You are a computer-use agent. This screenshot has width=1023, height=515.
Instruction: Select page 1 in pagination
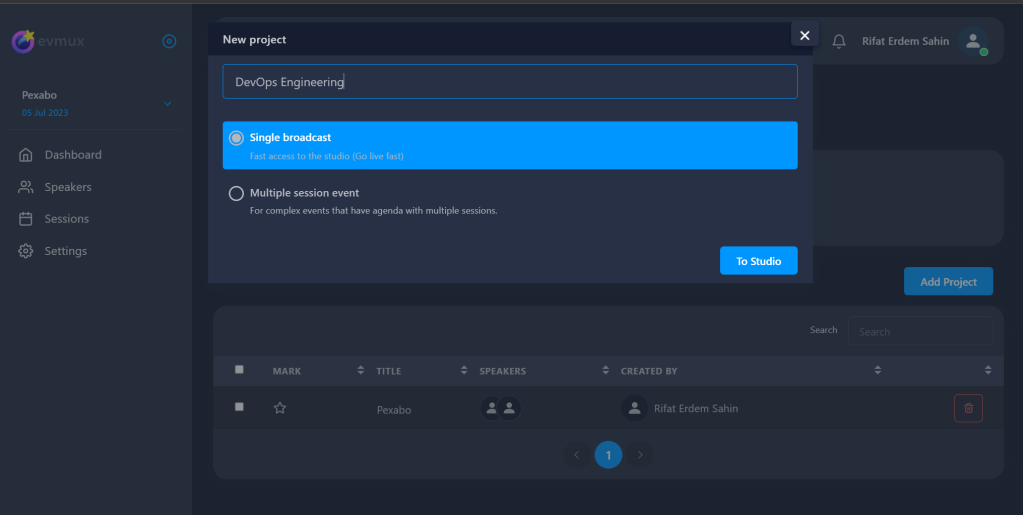(608, 455)
